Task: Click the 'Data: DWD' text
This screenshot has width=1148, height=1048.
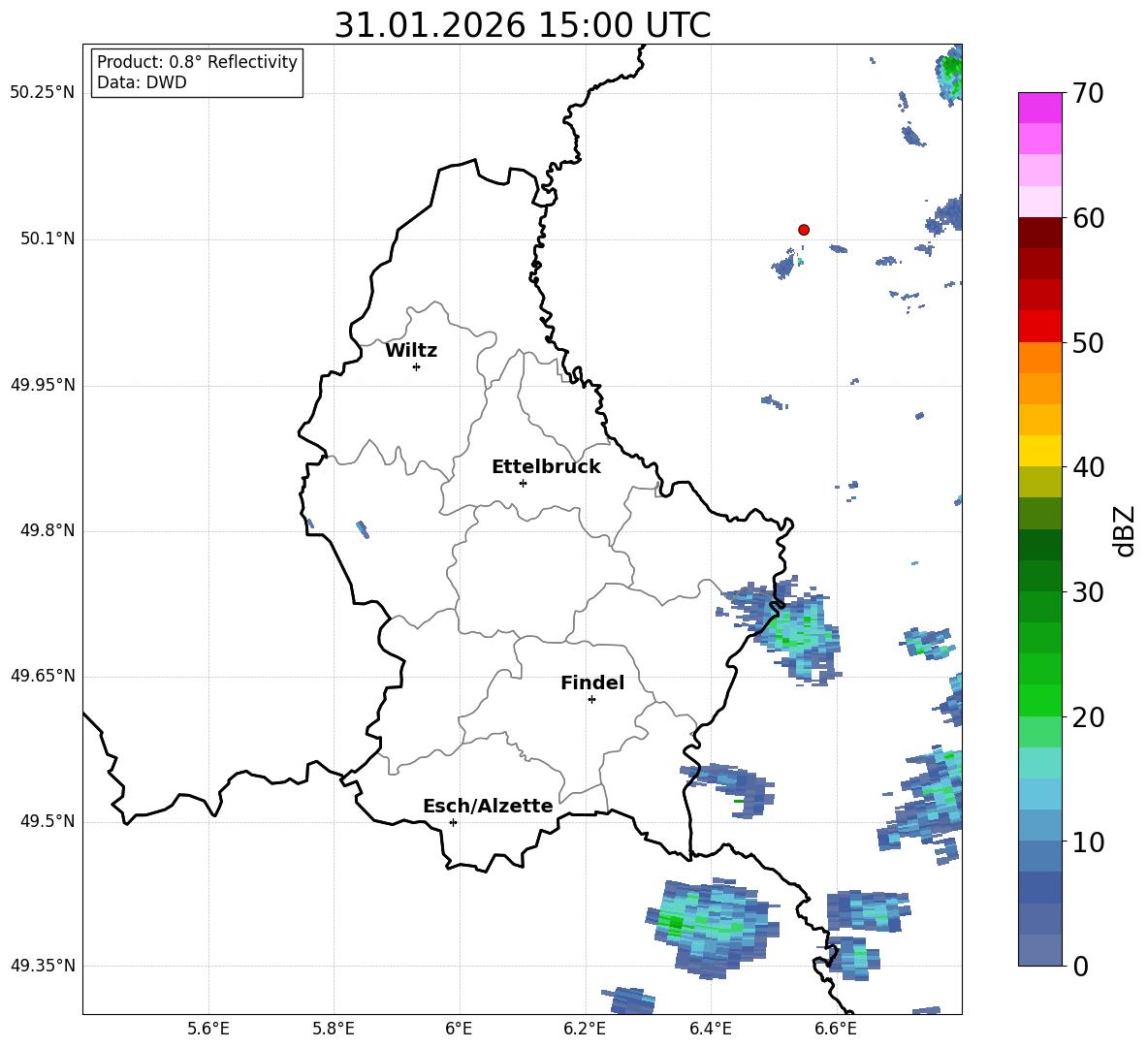Action: pyautogui.click(x=142, y=82)
